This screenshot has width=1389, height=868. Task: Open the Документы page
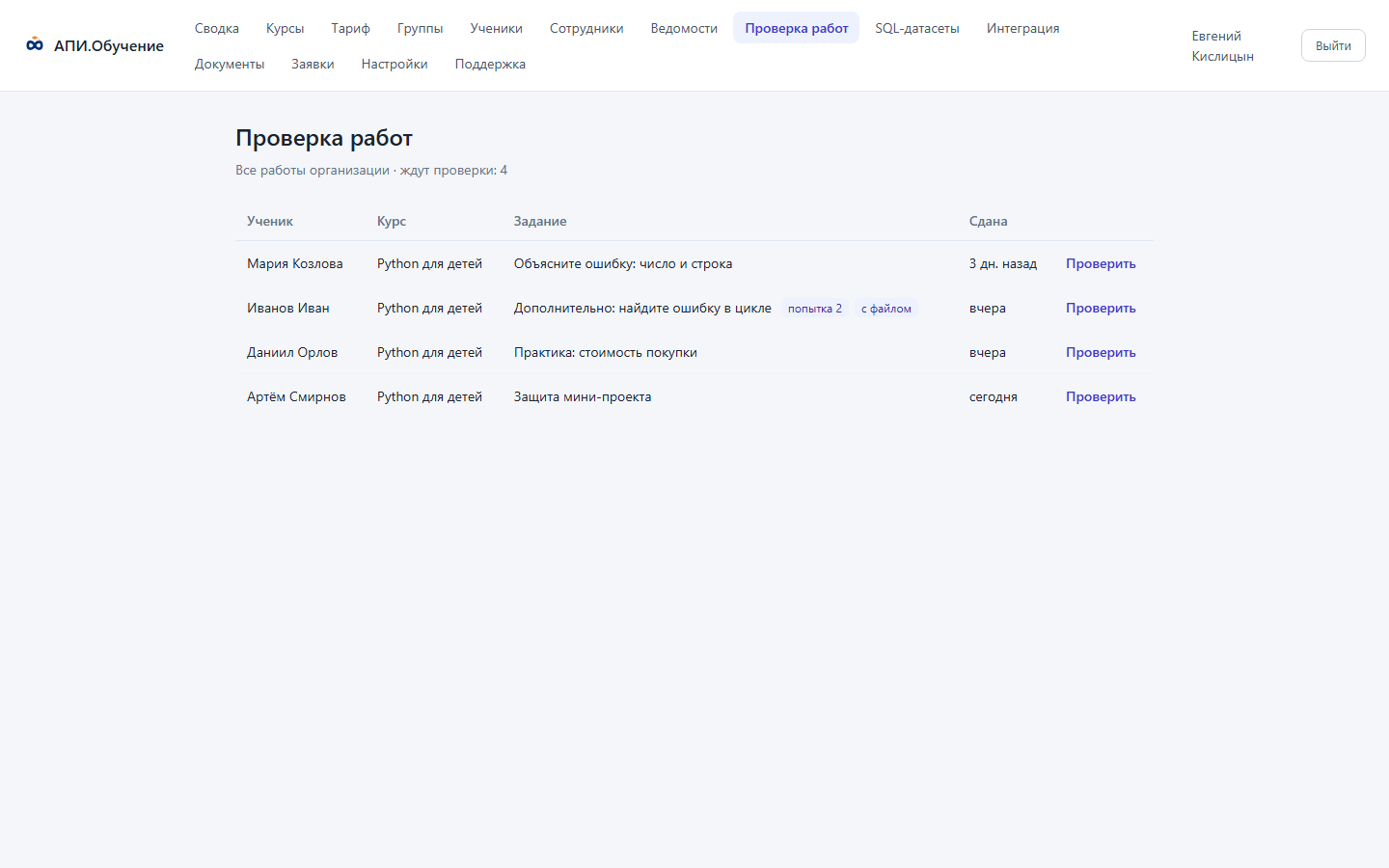pos(230,64)
